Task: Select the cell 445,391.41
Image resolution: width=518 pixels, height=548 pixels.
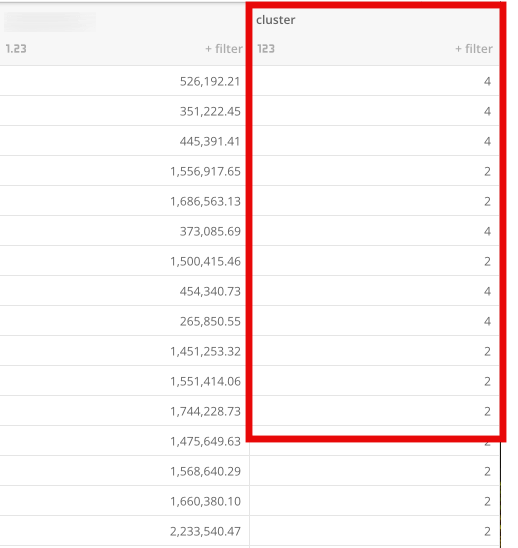Action: [x=210, y=142]
